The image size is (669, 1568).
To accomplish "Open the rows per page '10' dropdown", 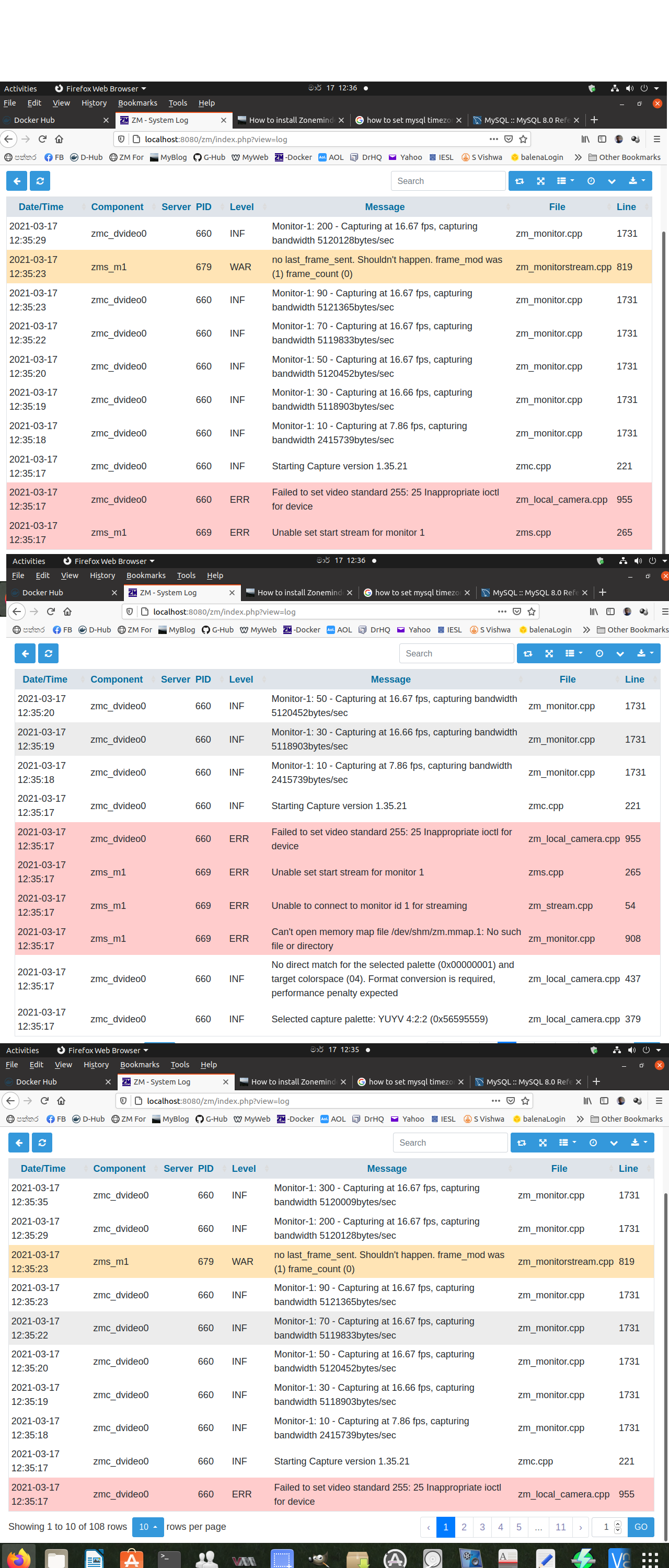I will (148, 1527).
